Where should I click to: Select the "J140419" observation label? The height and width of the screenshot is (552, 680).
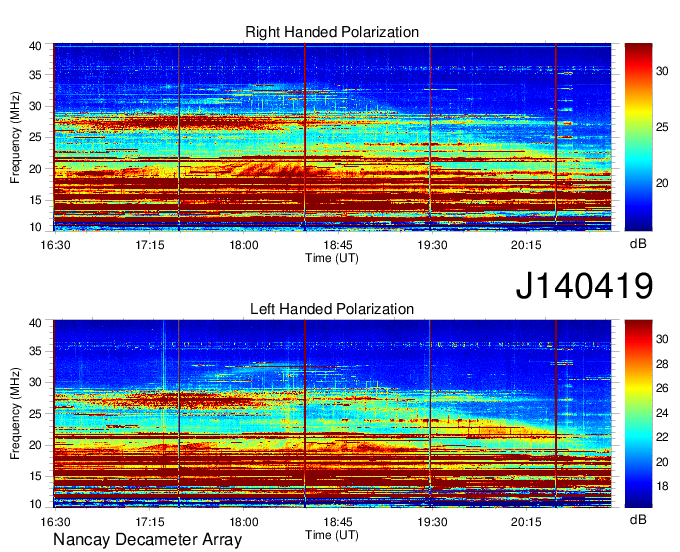pyautogui.click(x=584, y=285)
